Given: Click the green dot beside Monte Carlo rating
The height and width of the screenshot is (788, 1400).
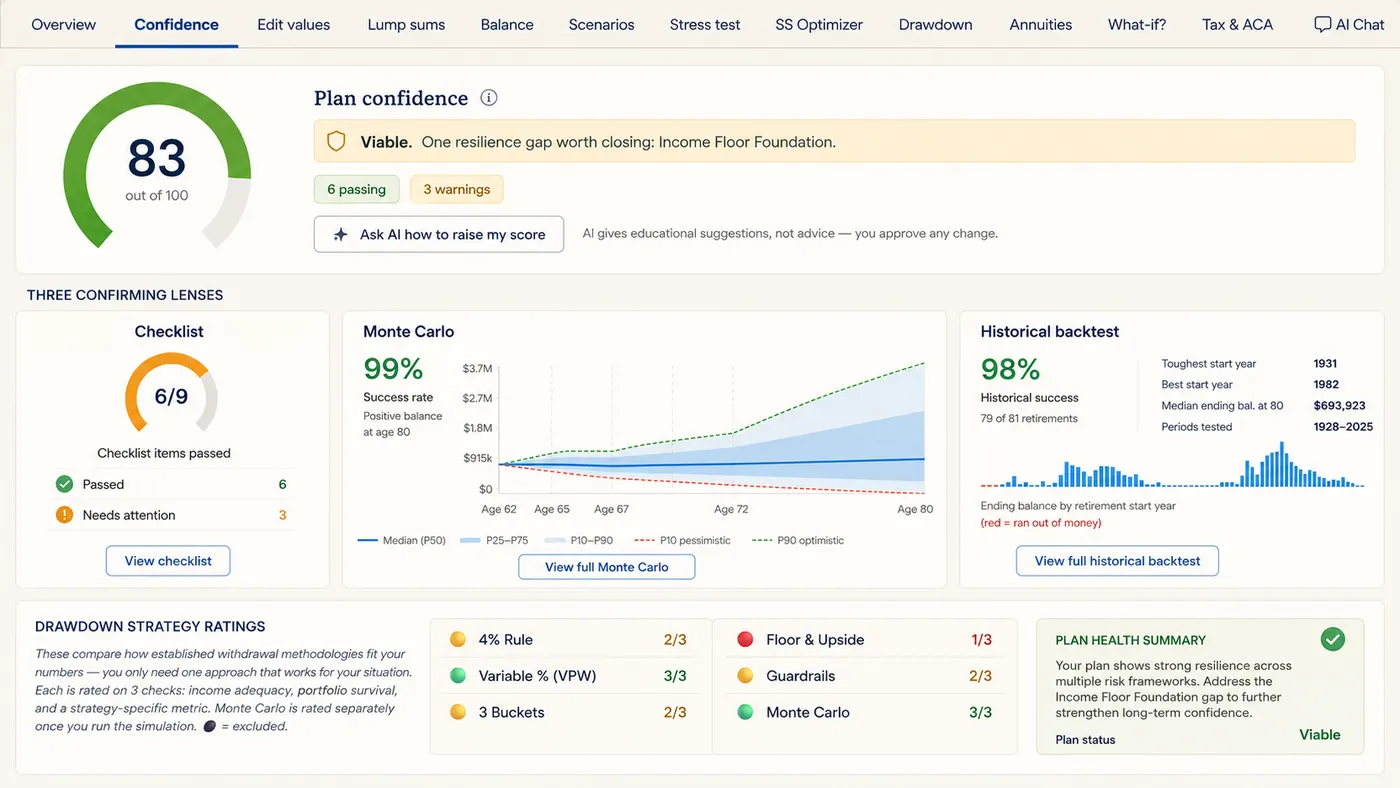Looking at the screenshot, I should [745, 713].
